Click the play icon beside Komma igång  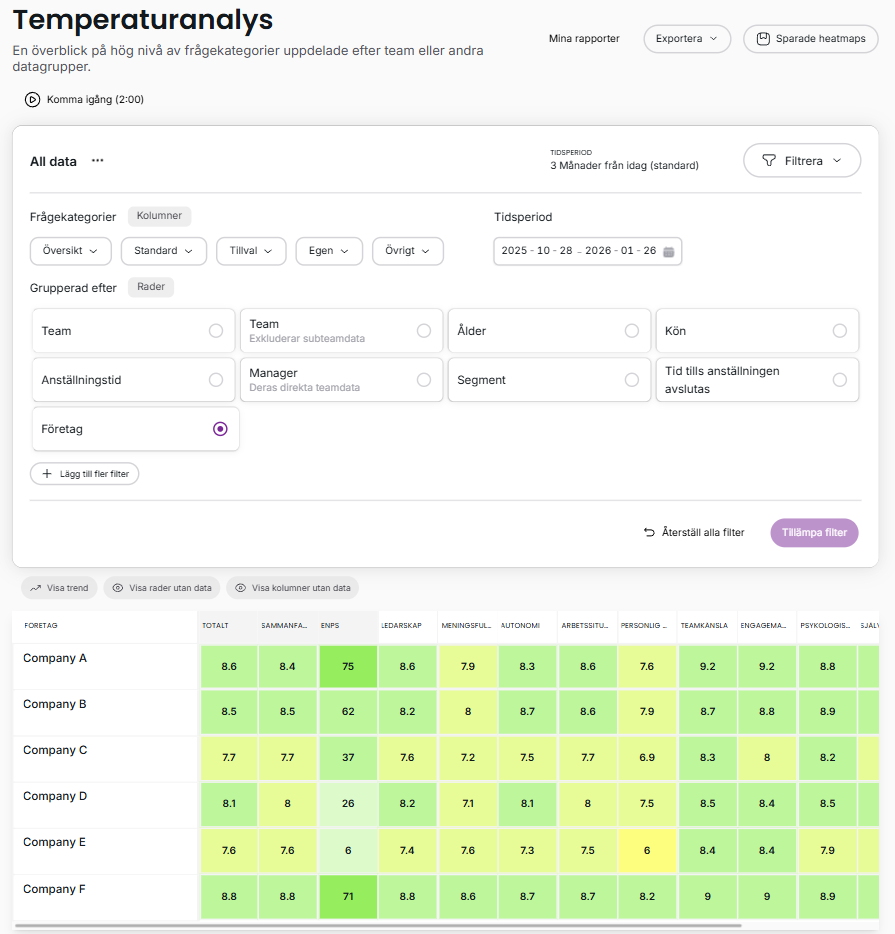coord(32,100)
